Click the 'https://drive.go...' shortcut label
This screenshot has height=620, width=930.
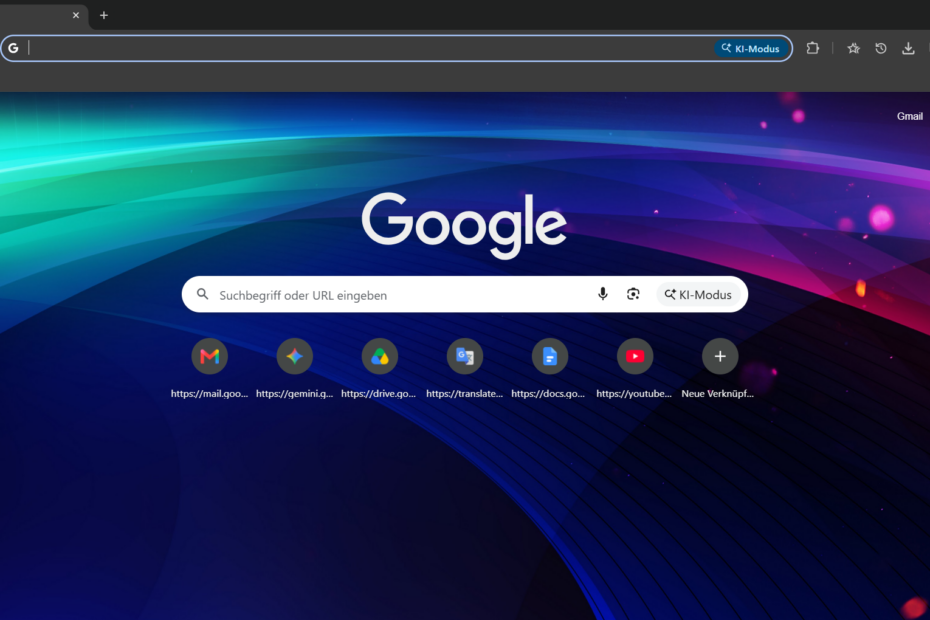(378, 393)
